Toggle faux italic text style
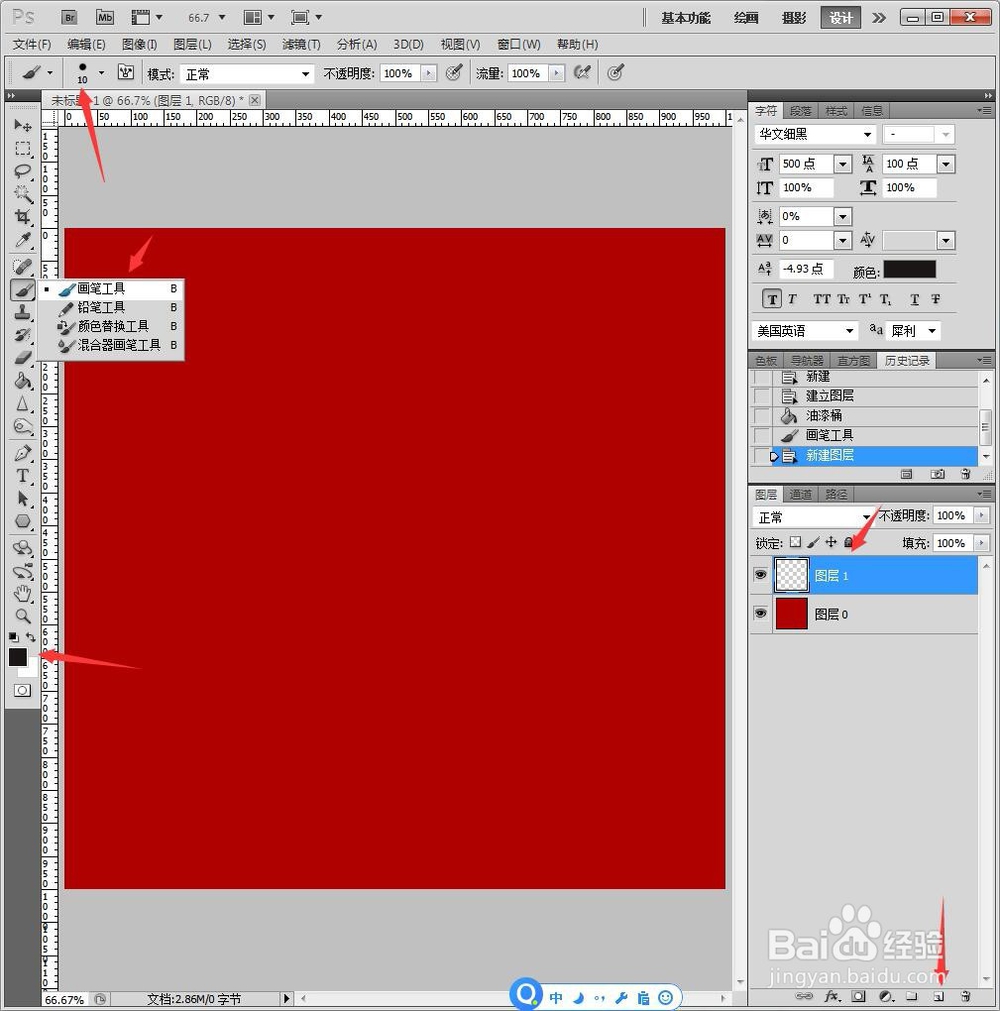1000x1011 pixels. coord(792,299)
